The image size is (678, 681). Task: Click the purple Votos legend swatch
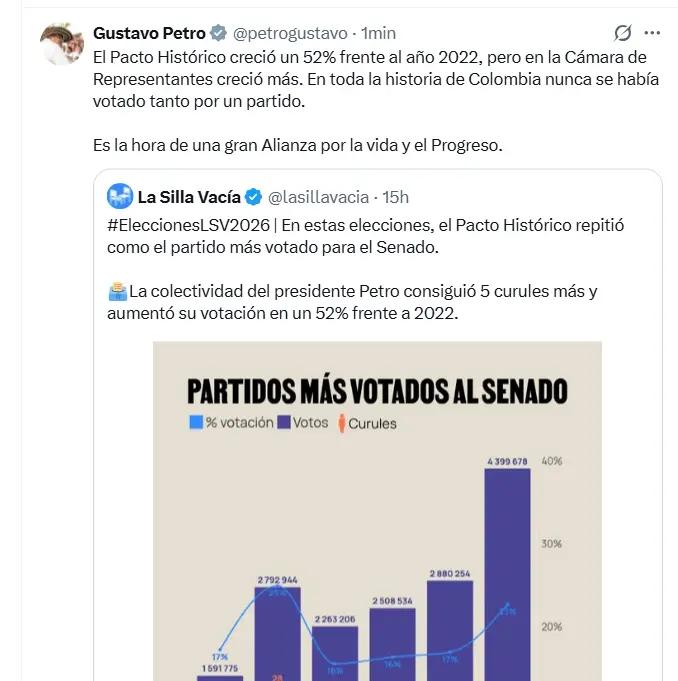coord(284,423)
